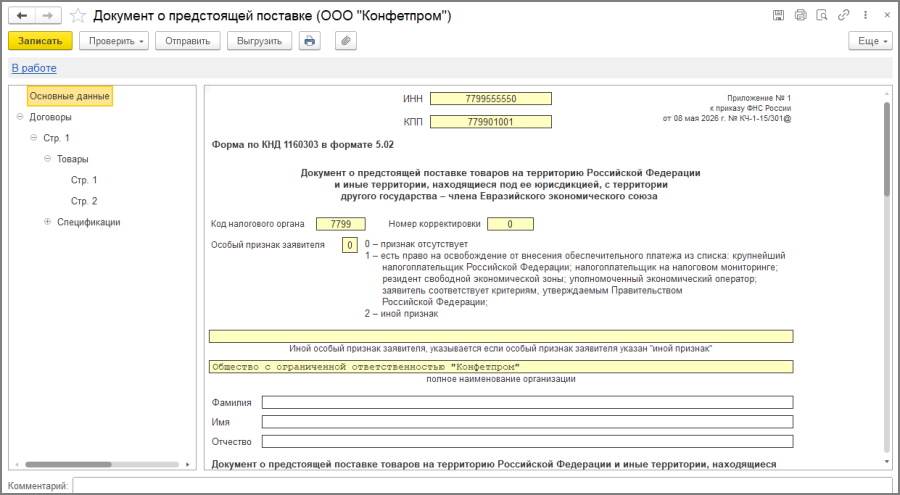Click the Отчество input field
Screen dimensions: 900x495
coord(527,442)
